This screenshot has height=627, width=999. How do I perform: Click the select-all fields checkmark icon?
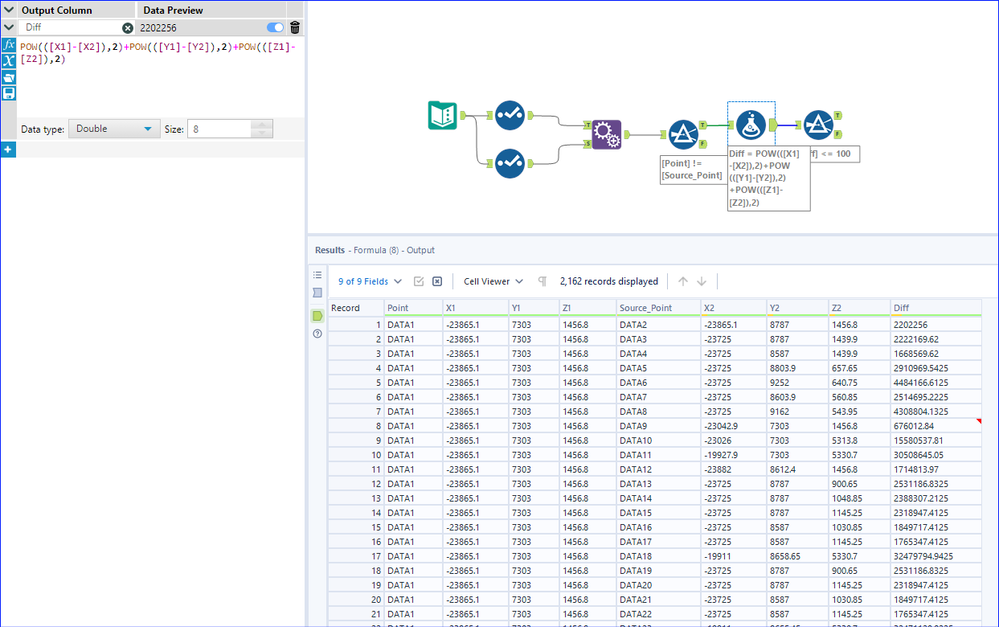pos(419,282)
